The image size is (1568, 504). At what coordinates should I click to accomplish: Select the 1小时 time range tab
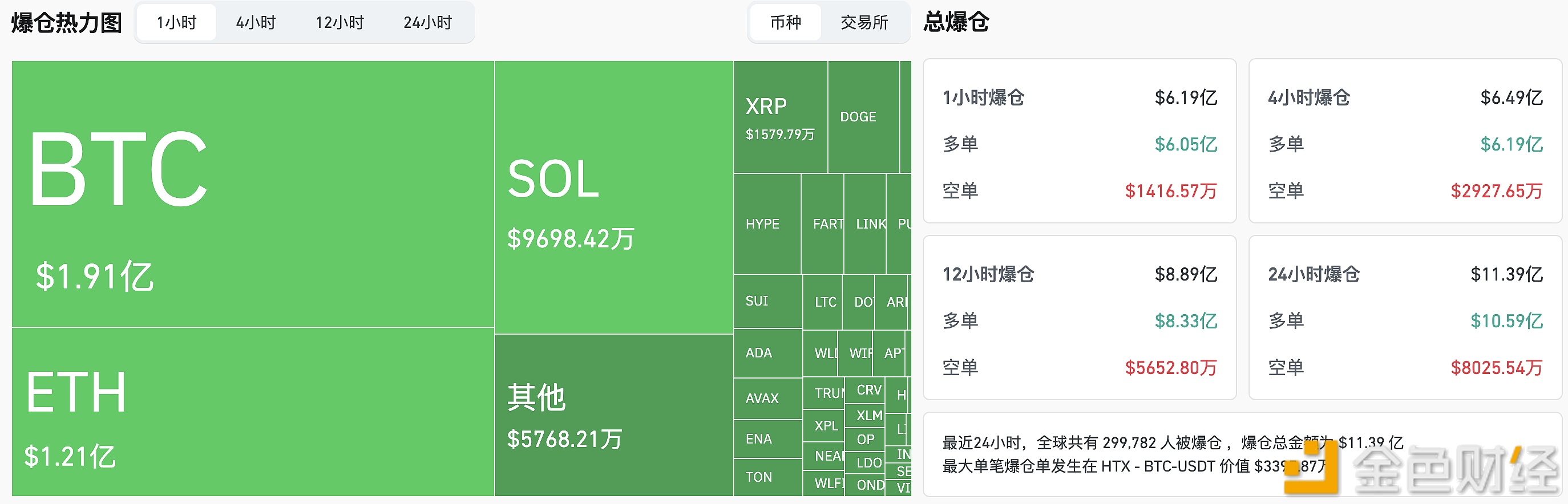(x=176, y=22)
